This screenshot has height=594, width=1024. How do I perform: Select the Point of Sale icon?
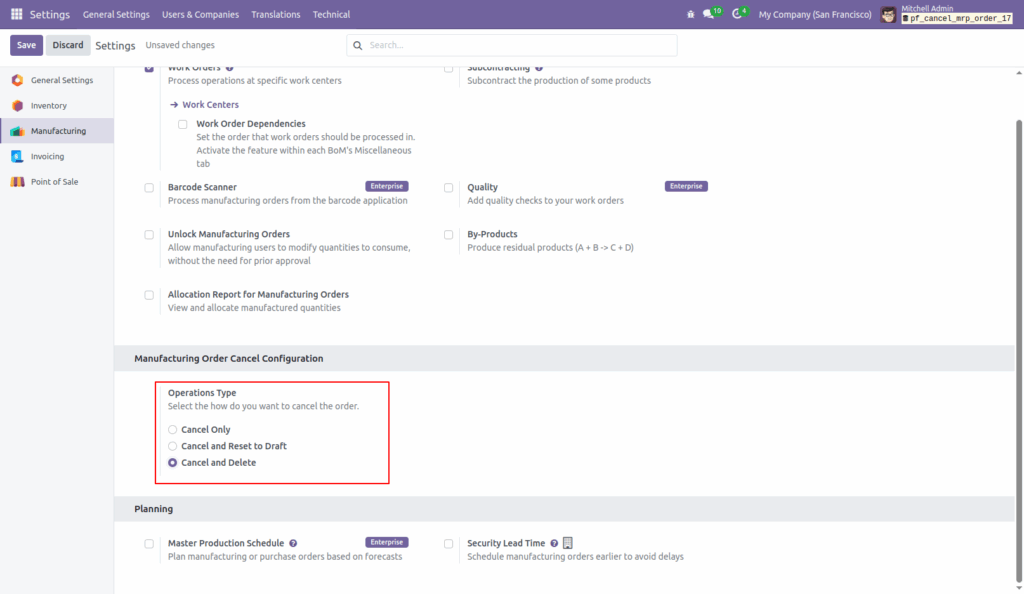coord(19,181)
